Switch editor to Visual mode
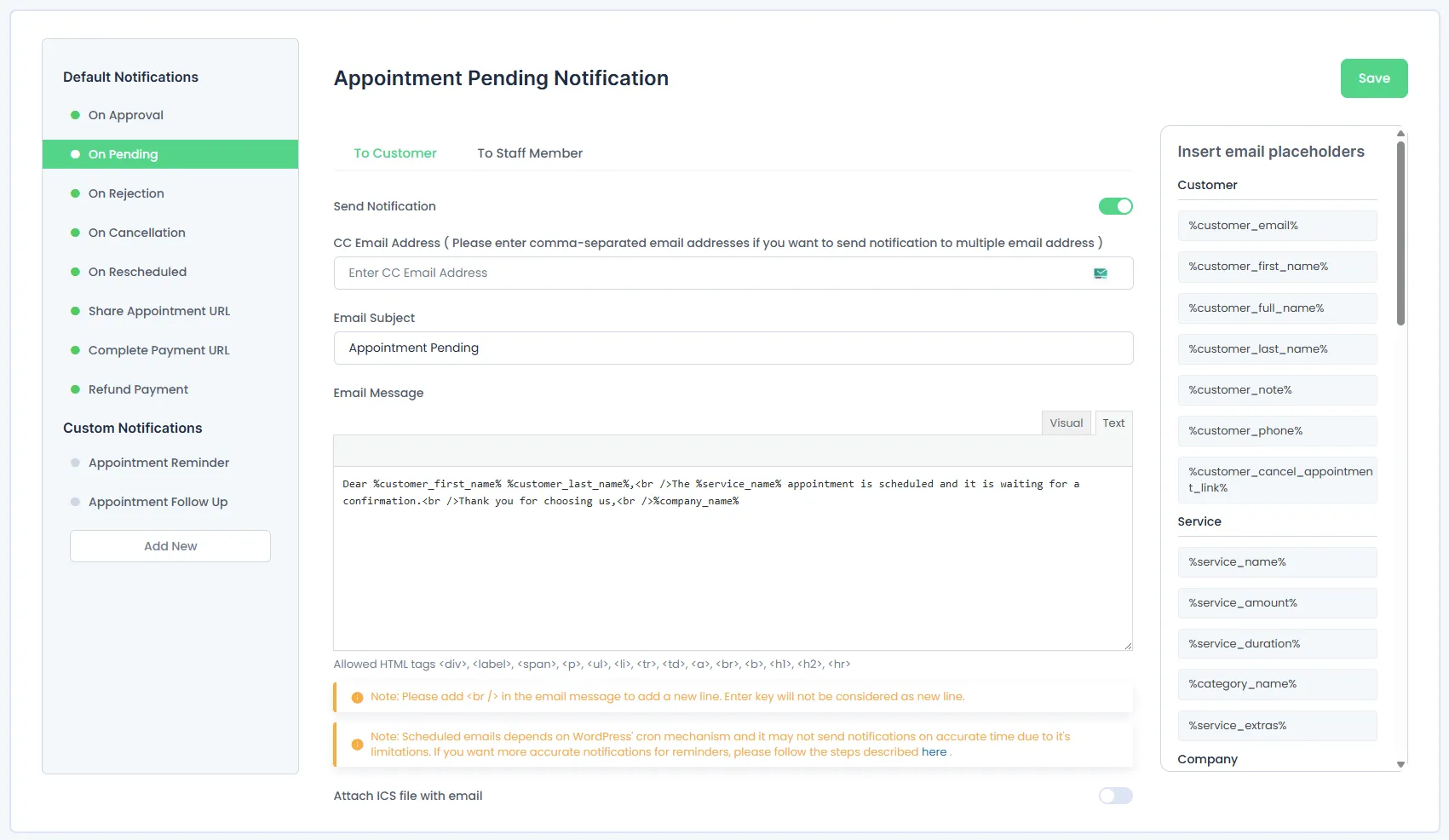The height and width of the screenshot is (840, 1449). pos(1067,423)
